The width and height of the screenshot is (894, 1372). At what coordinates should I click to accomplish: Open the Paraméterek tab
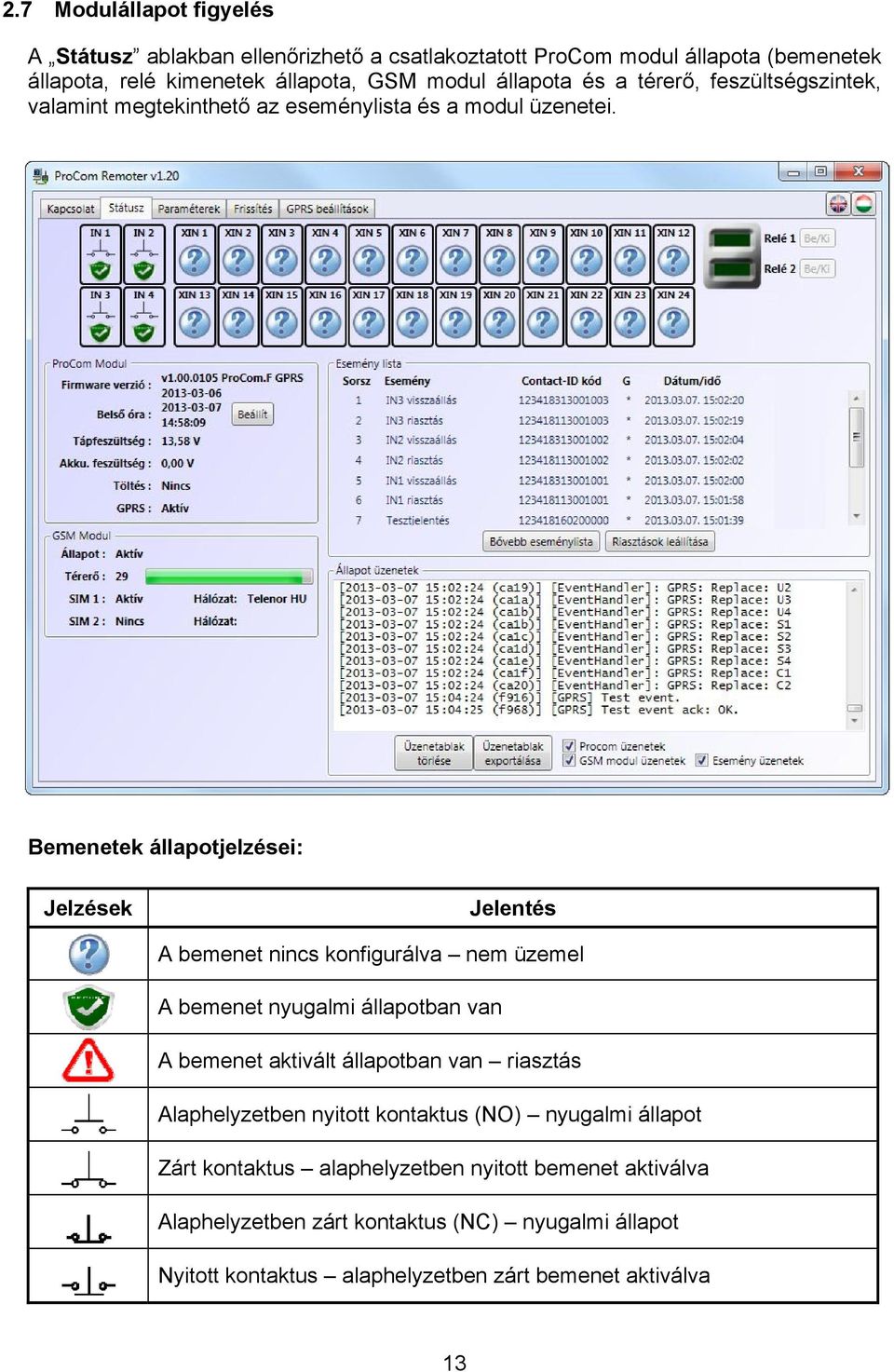point(189,209)
